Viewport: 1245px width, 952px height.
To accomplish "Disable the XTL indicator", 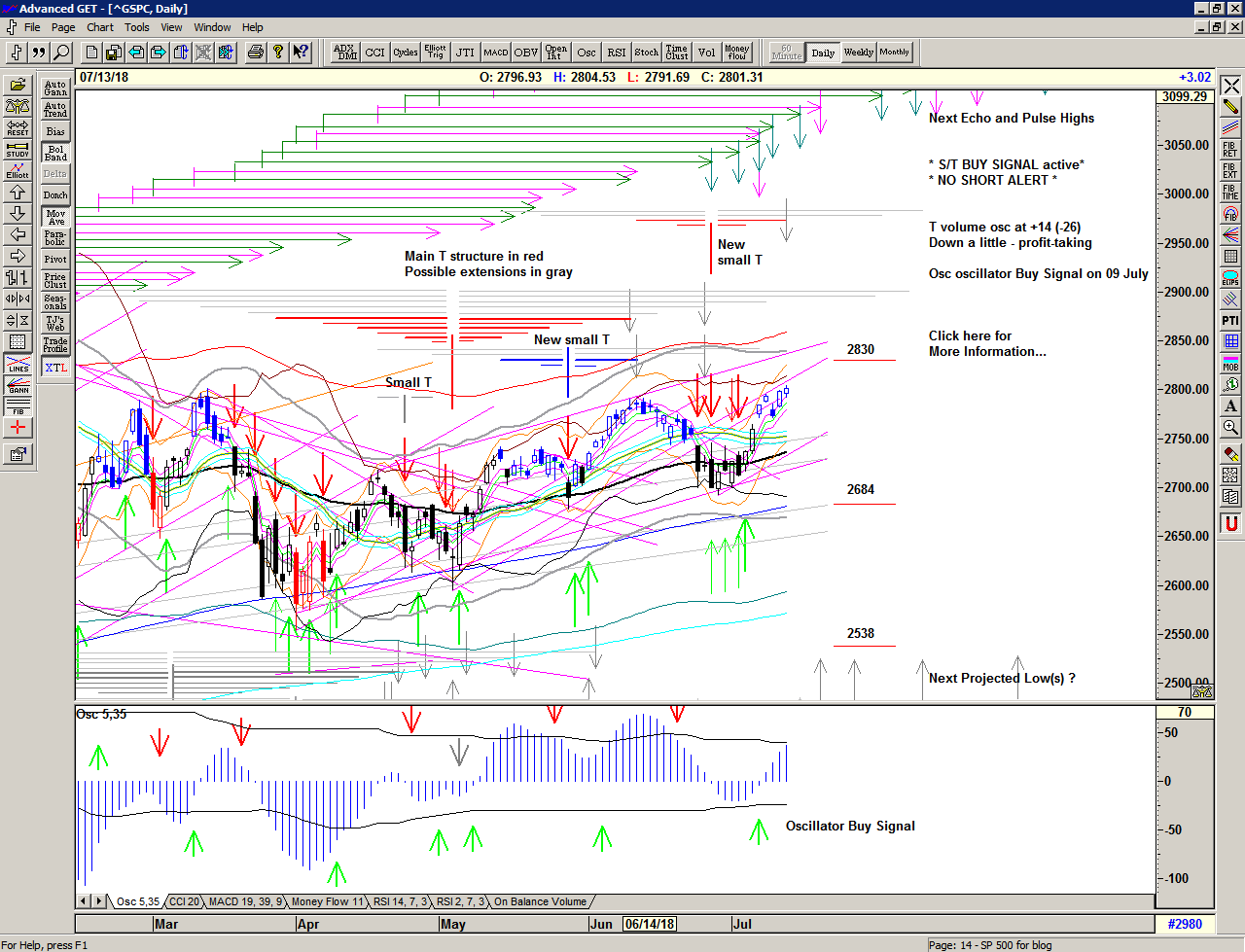I will 55,368.
